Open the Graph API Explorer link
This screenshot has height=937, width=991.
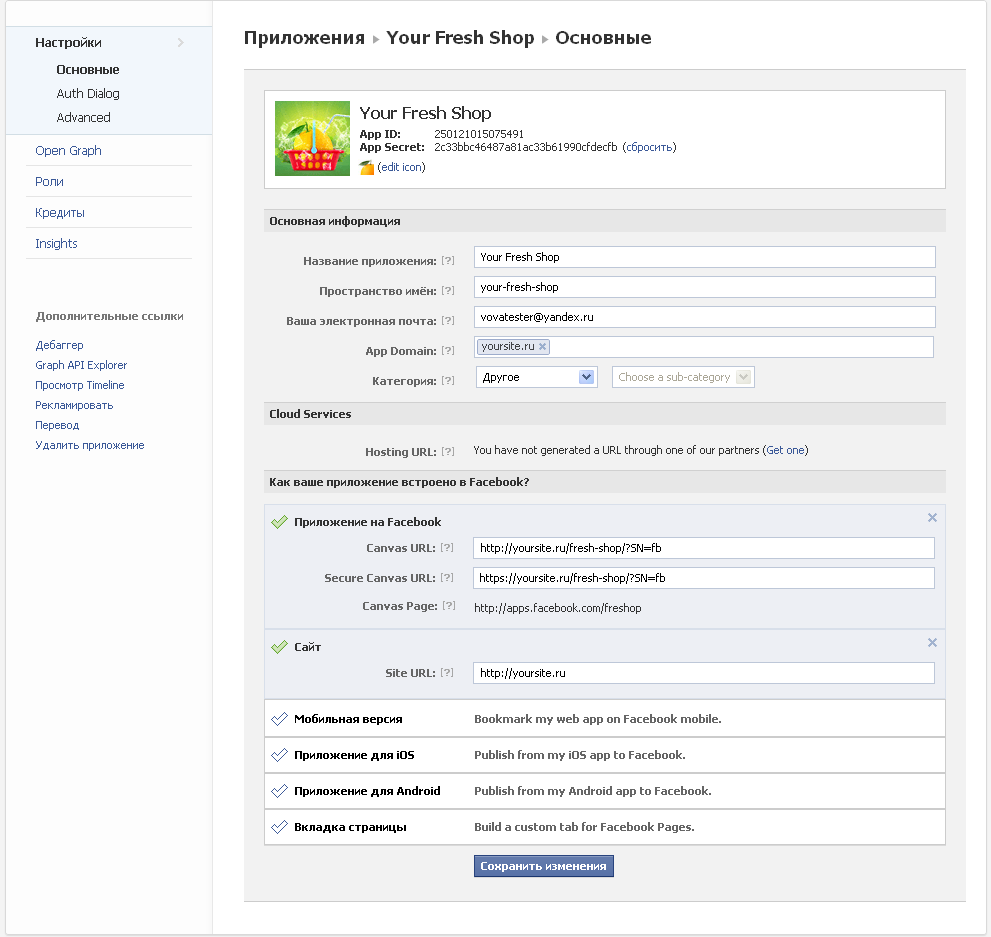[81, 365]
